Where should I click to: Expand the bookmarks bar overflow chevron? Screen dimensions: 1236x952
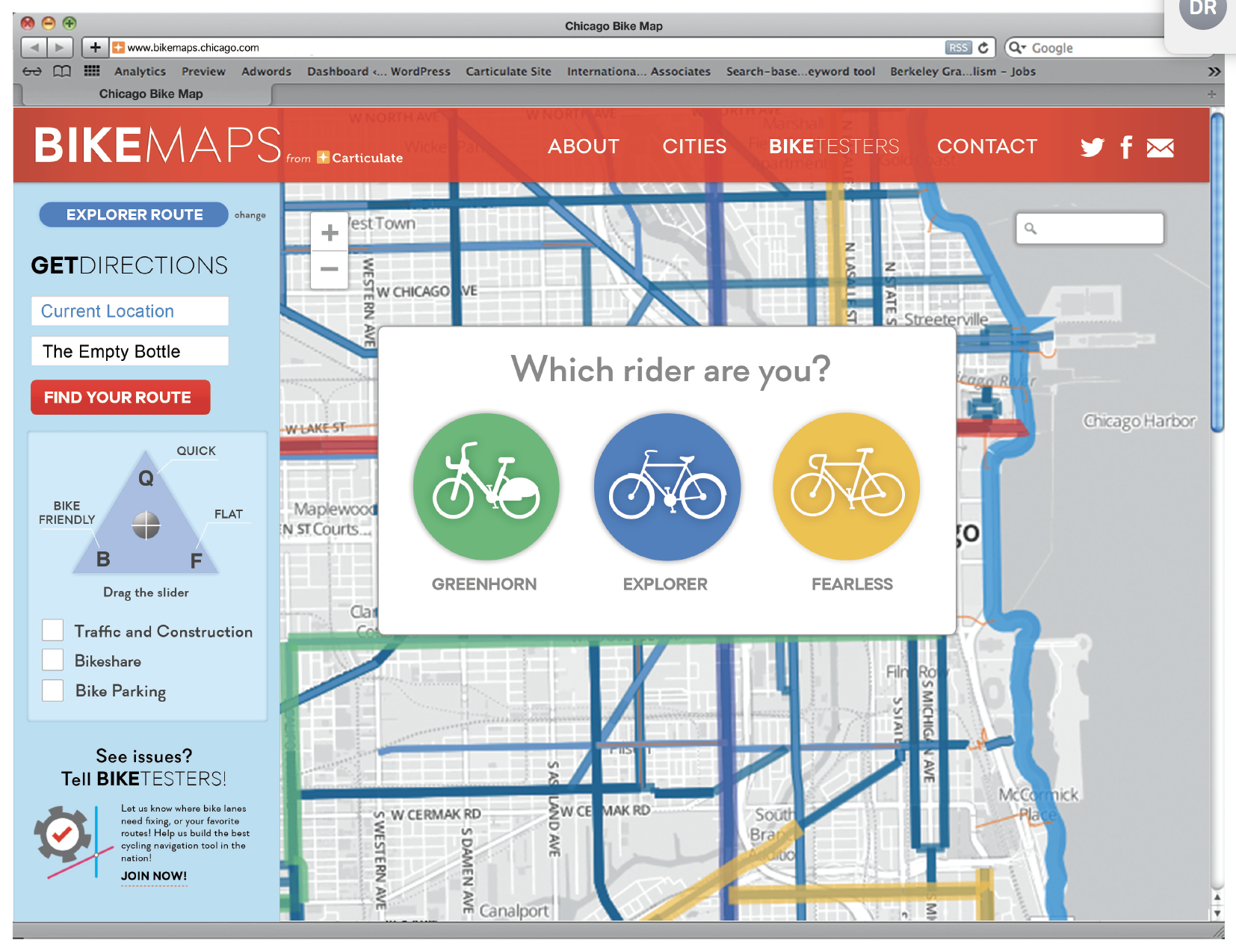pos(1214,72)
